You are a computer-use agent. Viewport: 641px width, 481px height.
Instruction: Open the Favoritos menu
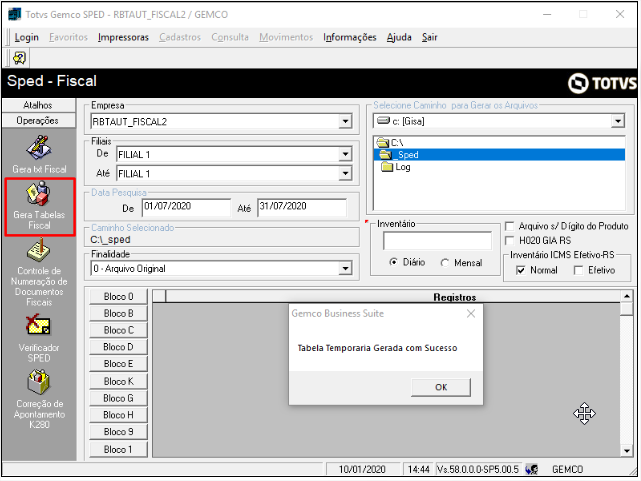[68, 37]
